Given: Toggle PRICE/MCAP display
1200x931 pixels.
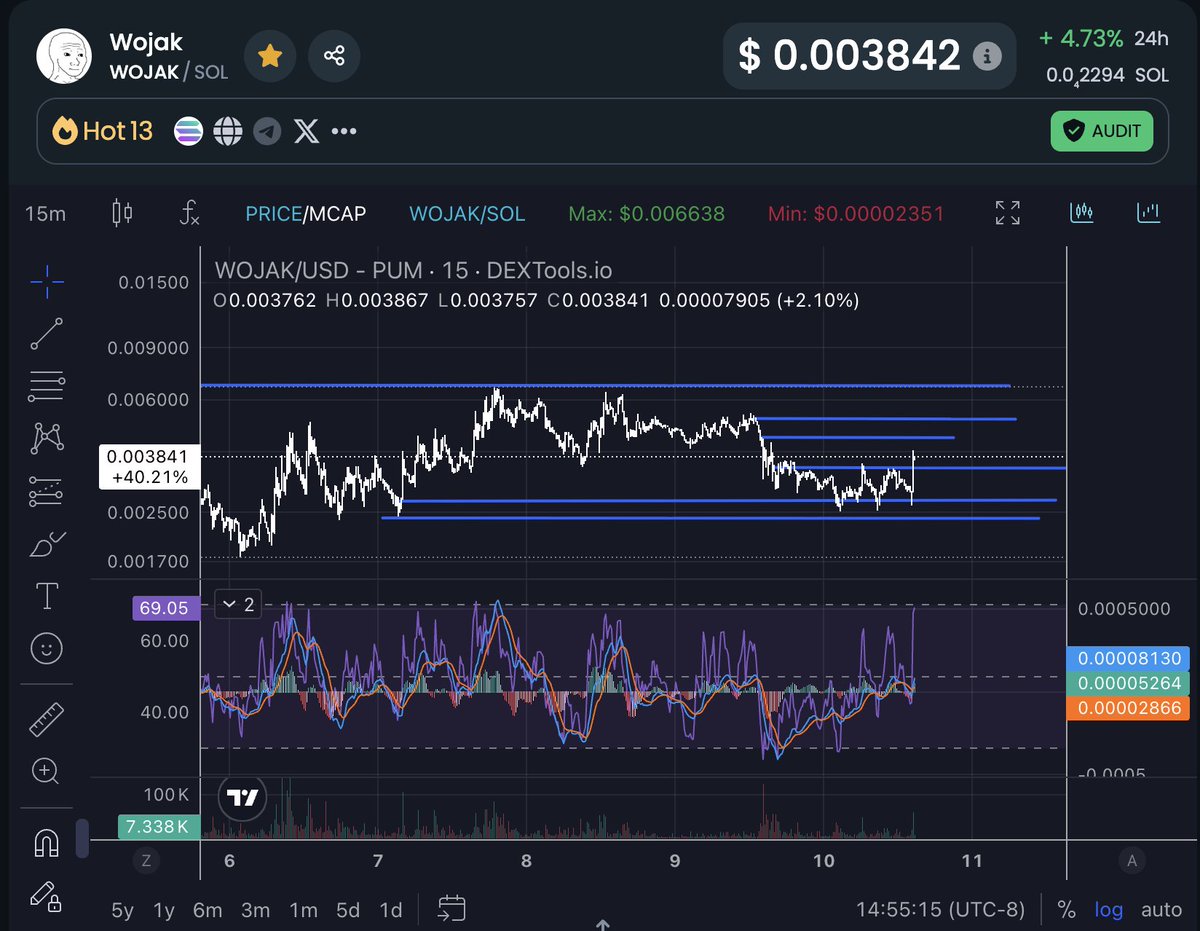Looking at the screenshot, I should (305, 213).
